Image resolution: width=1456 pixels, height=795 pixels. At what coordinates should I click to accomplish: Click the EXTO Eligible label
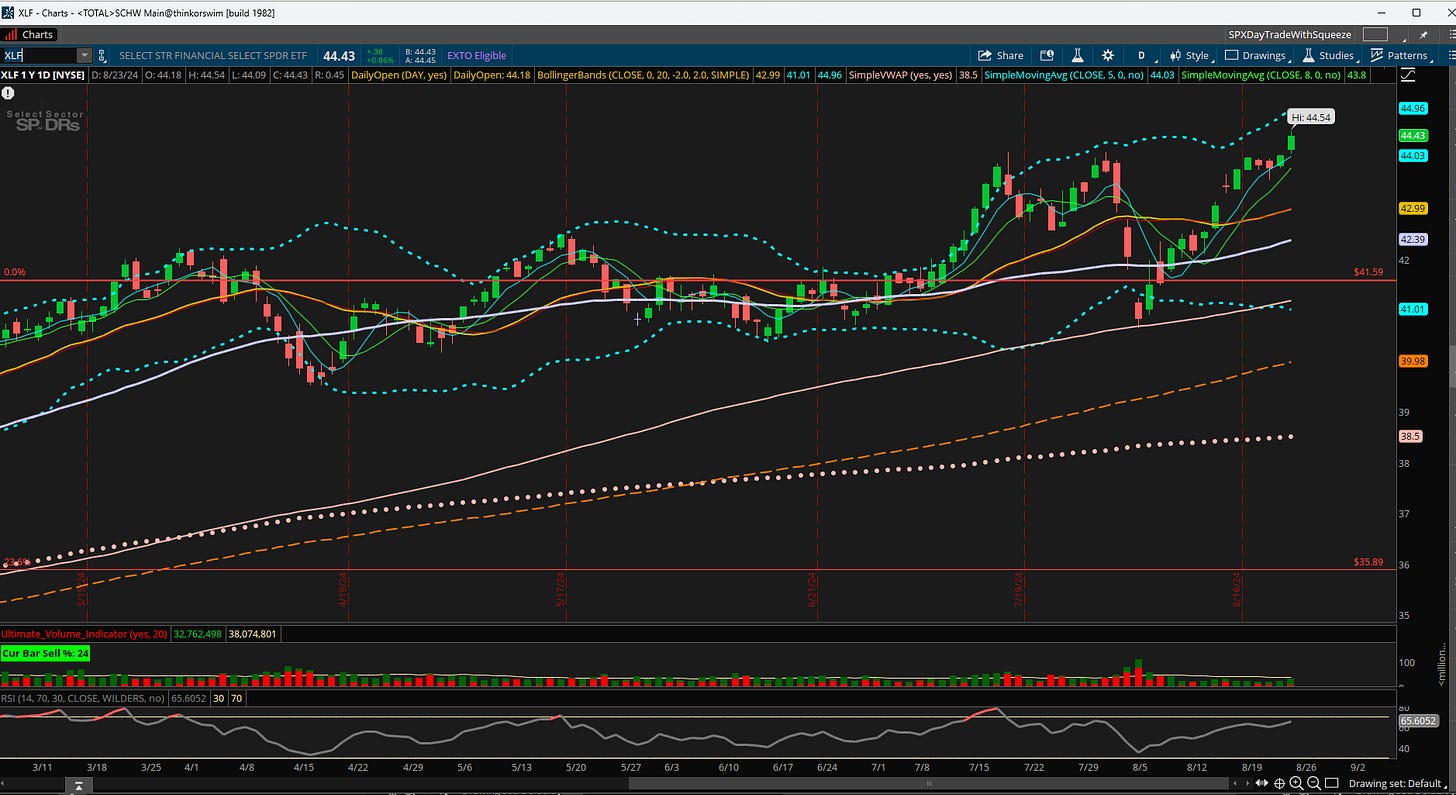coord(477,56)
